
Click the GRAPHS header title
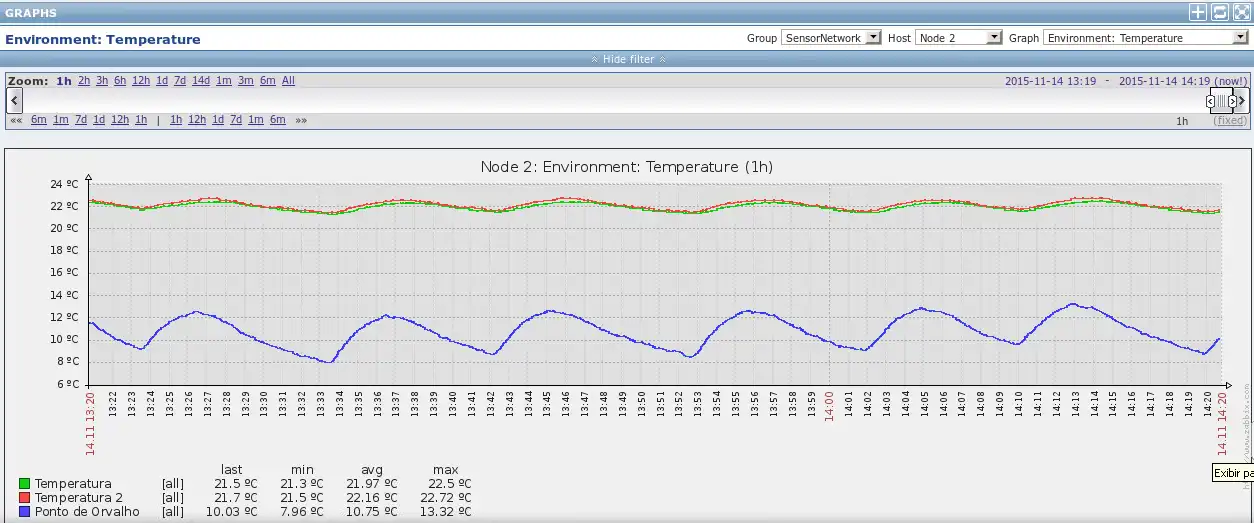(31, 13)
